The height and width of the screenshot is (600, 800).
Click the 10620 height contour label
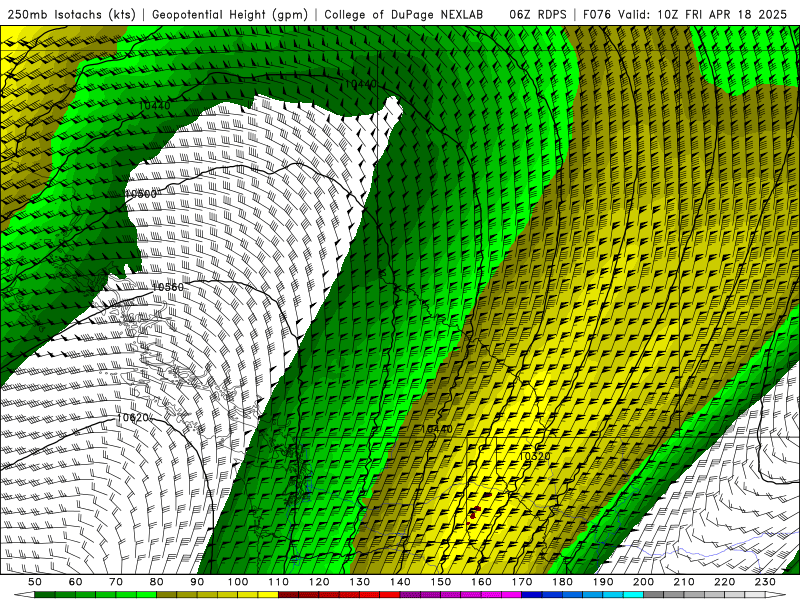[133, 418]
